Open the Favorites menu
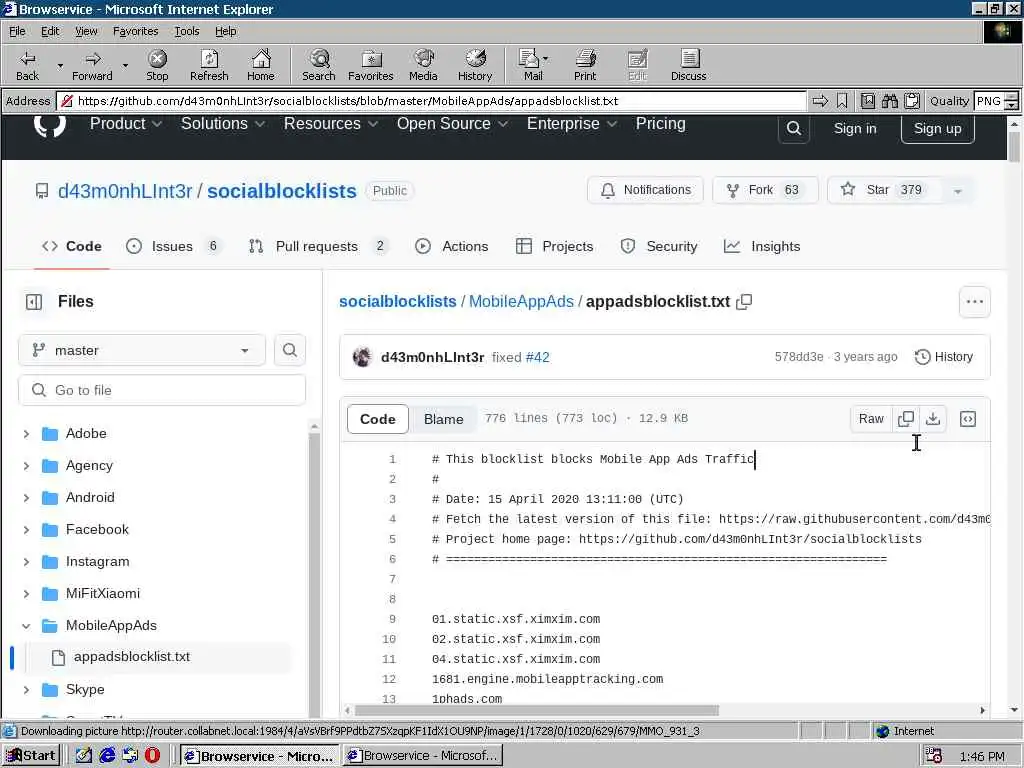The width and height of the screenshot is (1024, 768). (x=135, y=31)
